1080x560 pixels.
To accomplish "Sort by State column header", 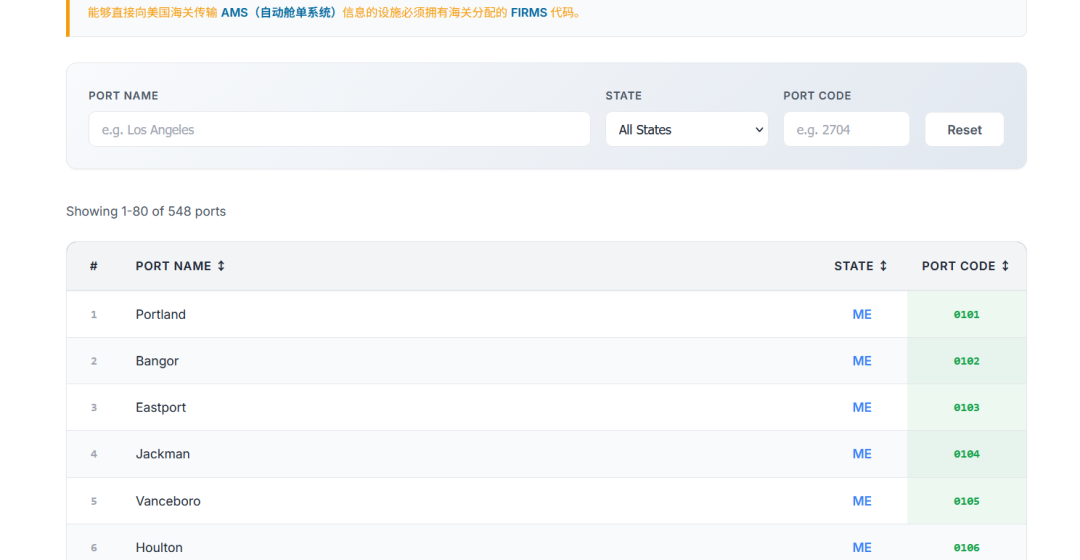I will coord(860,266).
